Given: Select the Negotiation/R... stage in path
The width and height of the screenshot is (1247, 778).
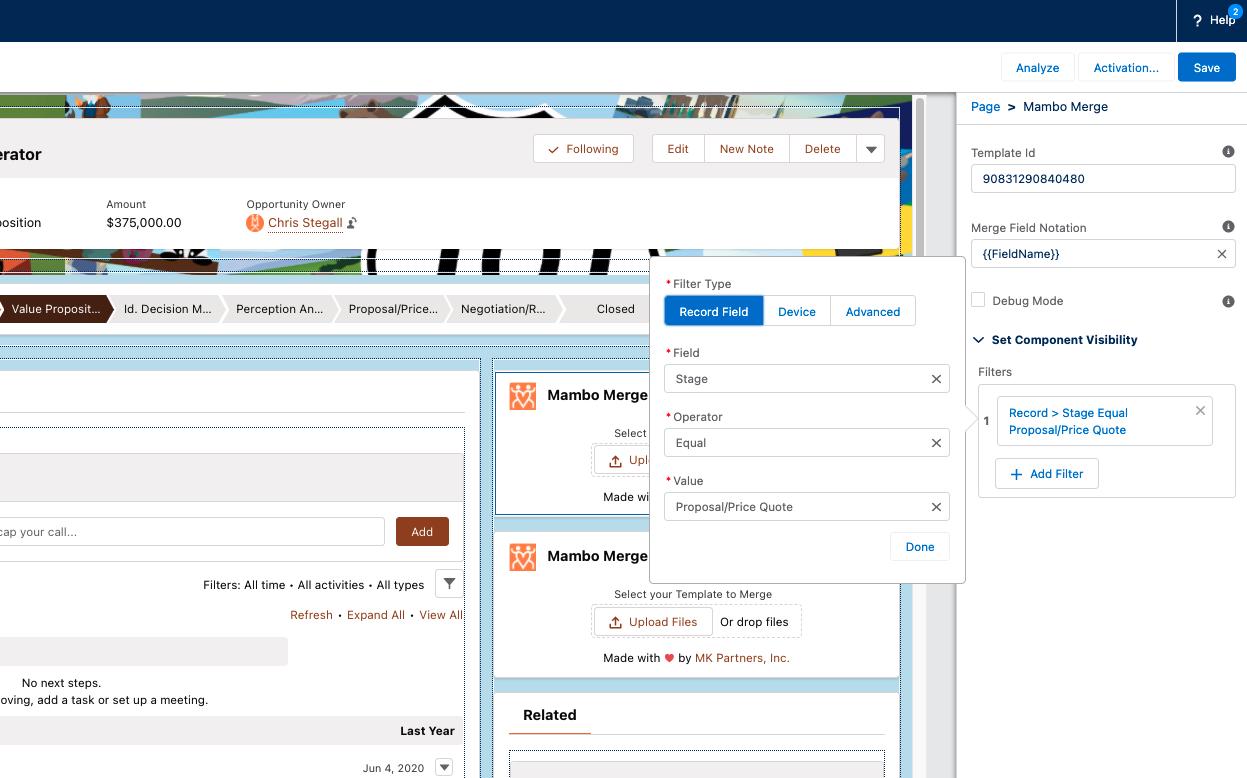Looking at the screenshot, I should (502, 309).
